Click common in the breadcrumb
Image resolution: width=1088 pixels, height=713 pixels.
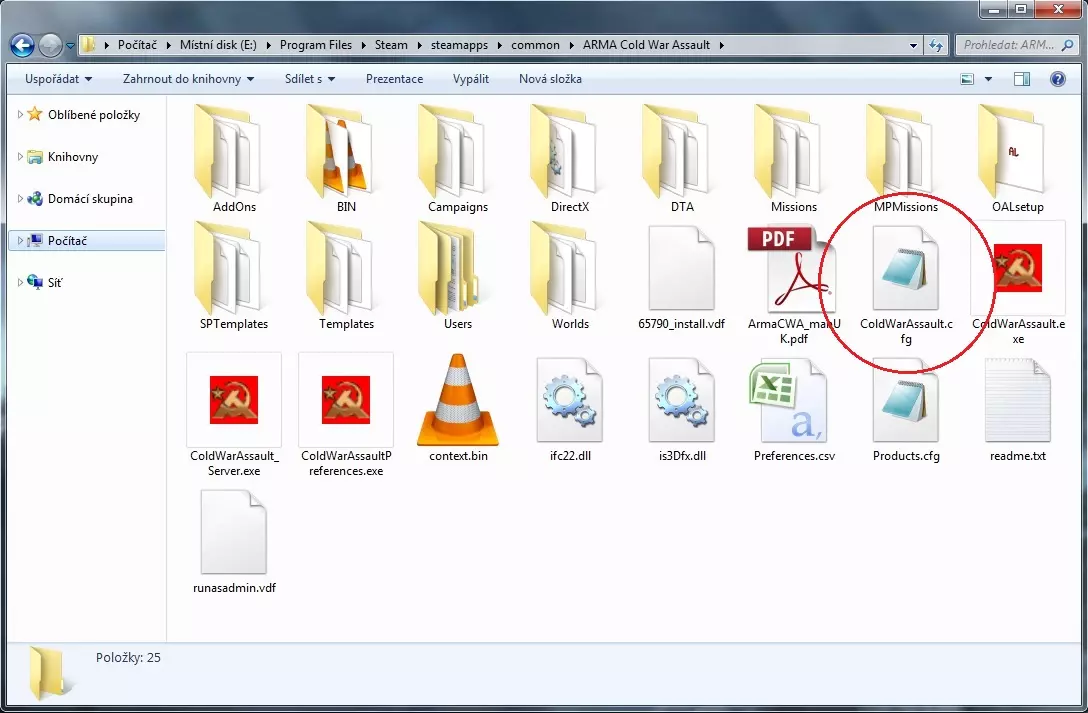[535, 45]
